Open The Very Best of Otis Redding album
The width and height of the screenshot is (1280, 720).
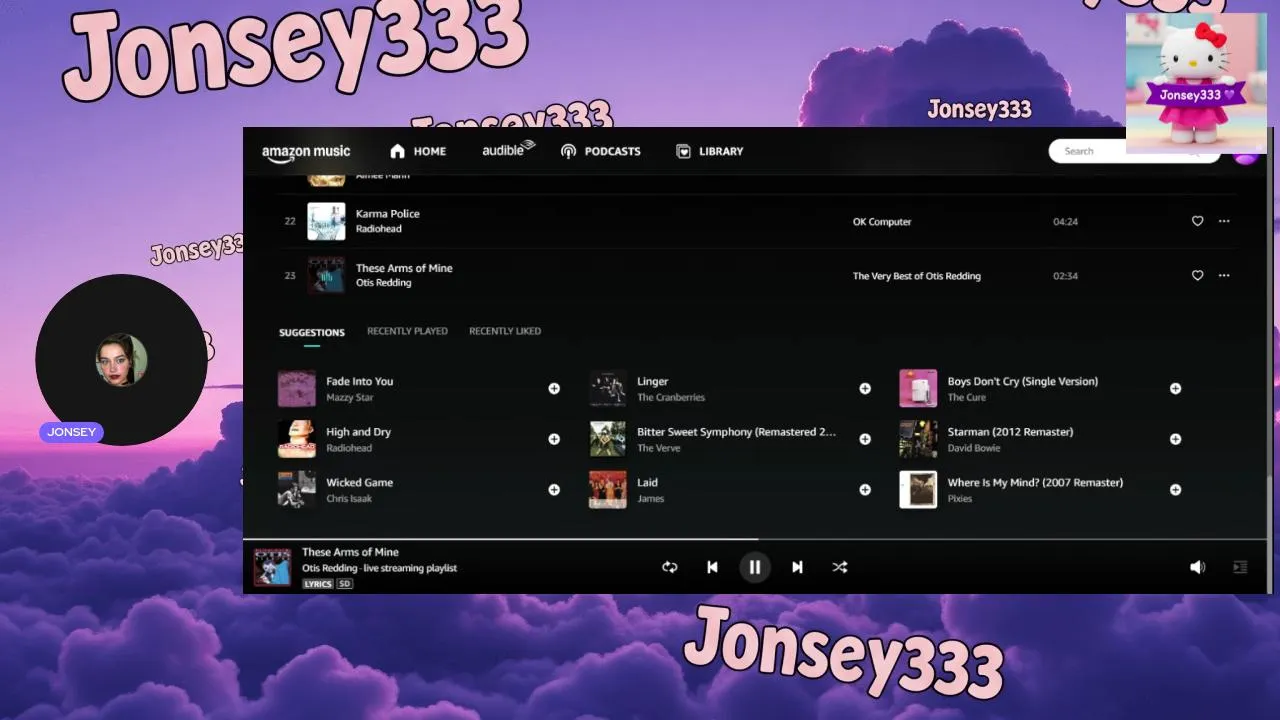(917, 276)
